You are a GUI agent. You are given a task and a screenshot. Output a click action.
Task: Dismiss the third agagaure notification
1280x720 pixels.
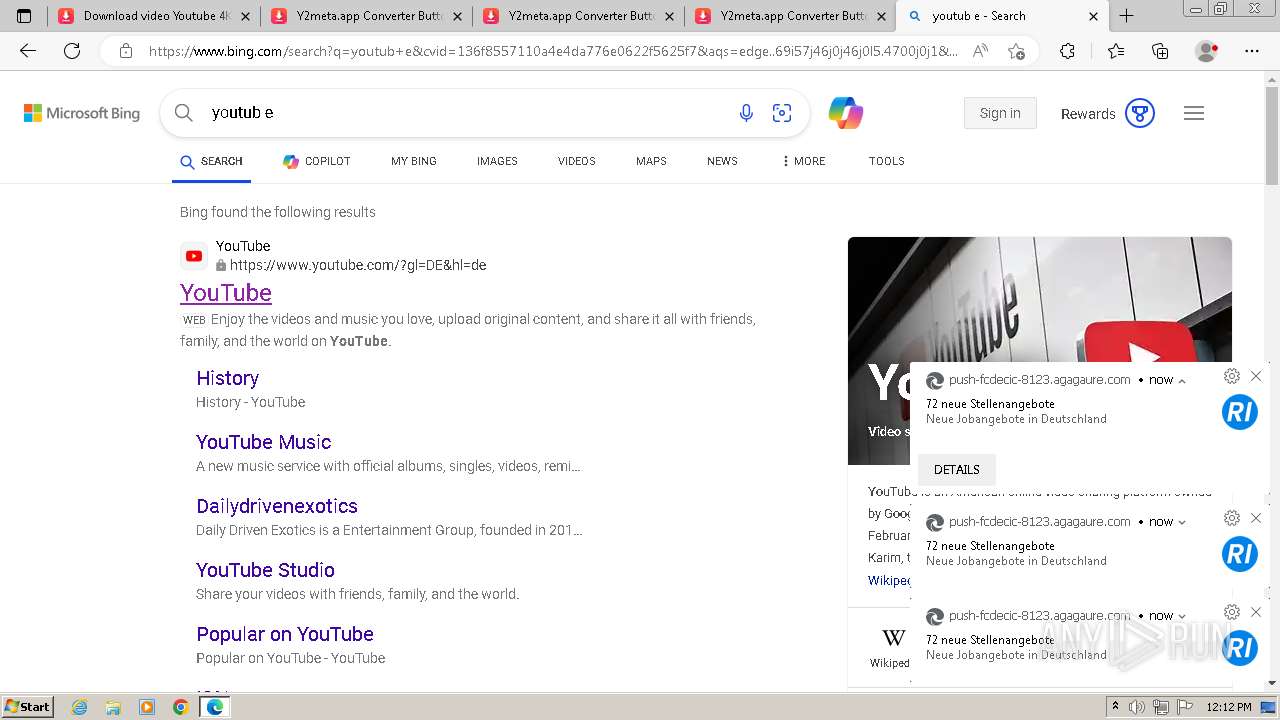coord(1256,612)
